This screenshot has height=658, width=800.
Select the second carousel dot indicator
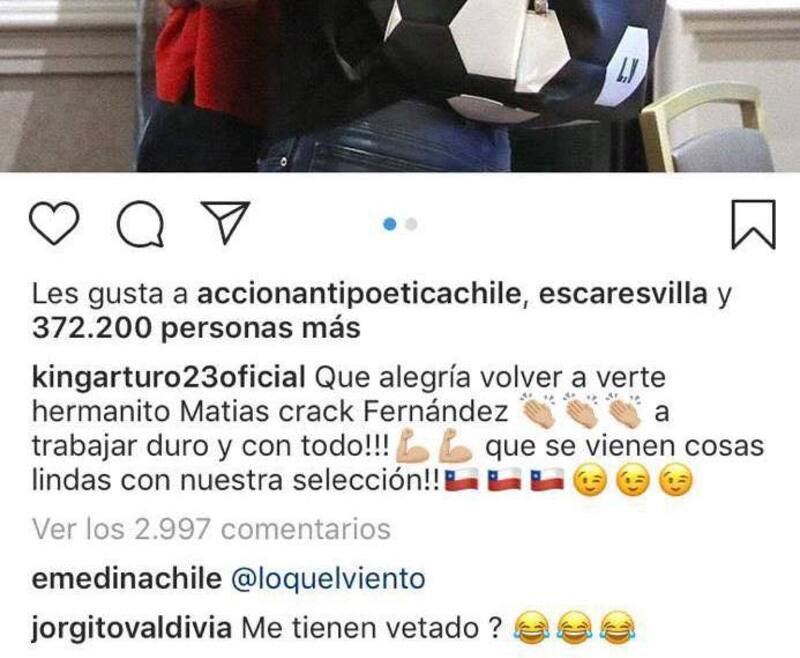[411, 224]
